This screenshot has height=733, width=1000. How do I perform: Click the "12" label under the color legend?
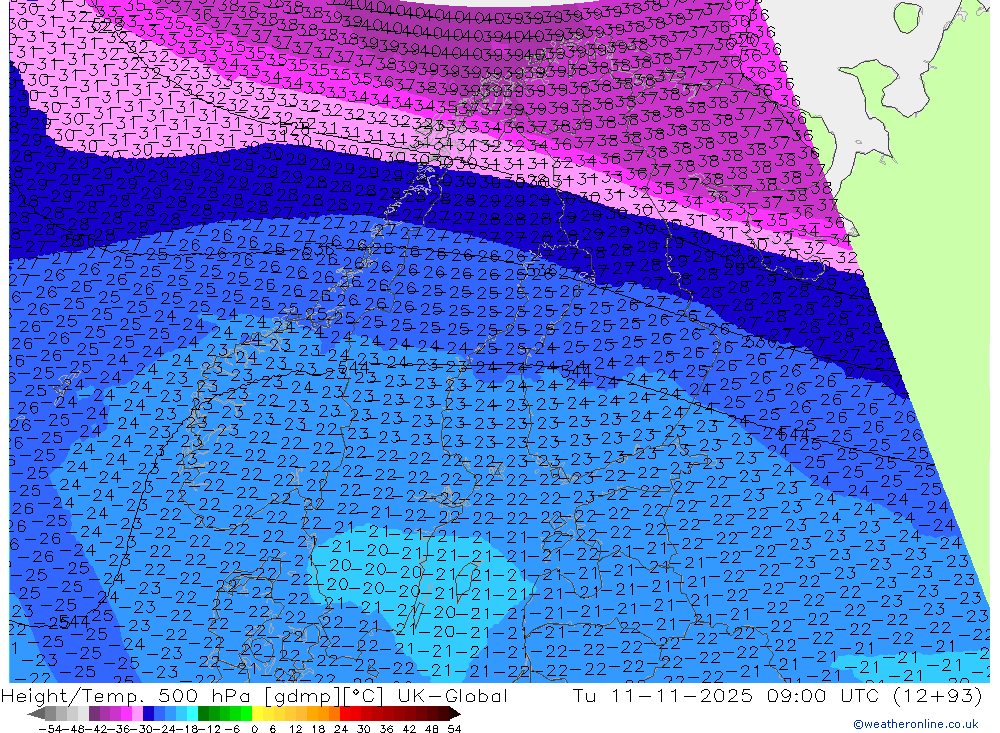pos(296,729)
